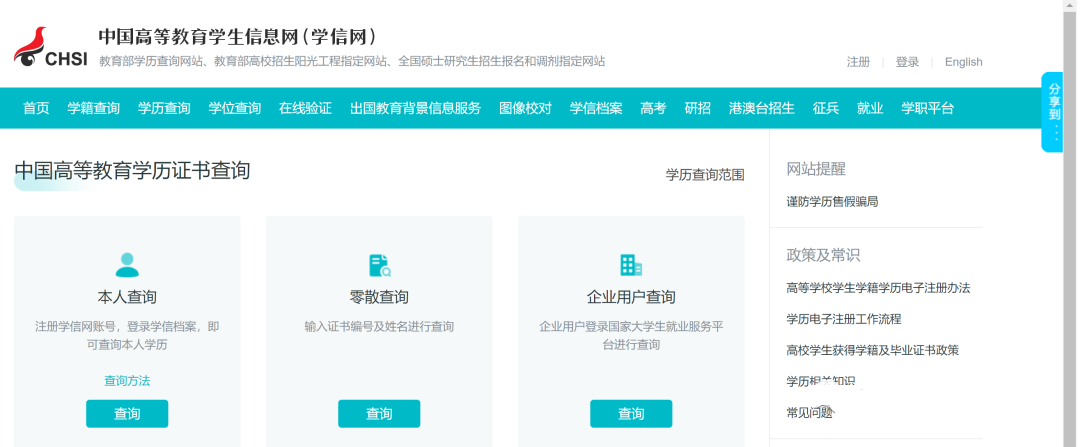
Task: Open 图像校对 menu item
Action: point(526,108)
